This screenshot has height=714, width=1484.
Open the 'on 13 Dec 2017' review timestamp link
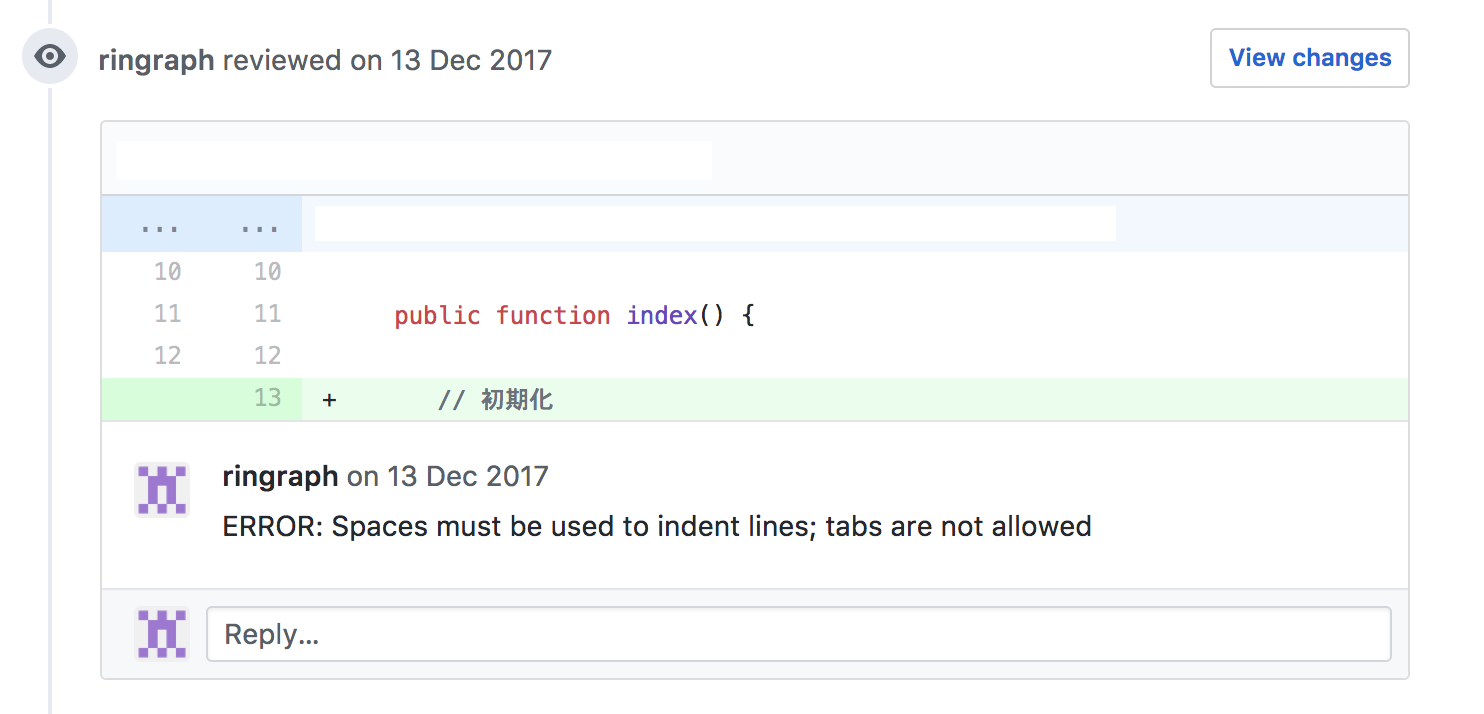tap(451, 60)
